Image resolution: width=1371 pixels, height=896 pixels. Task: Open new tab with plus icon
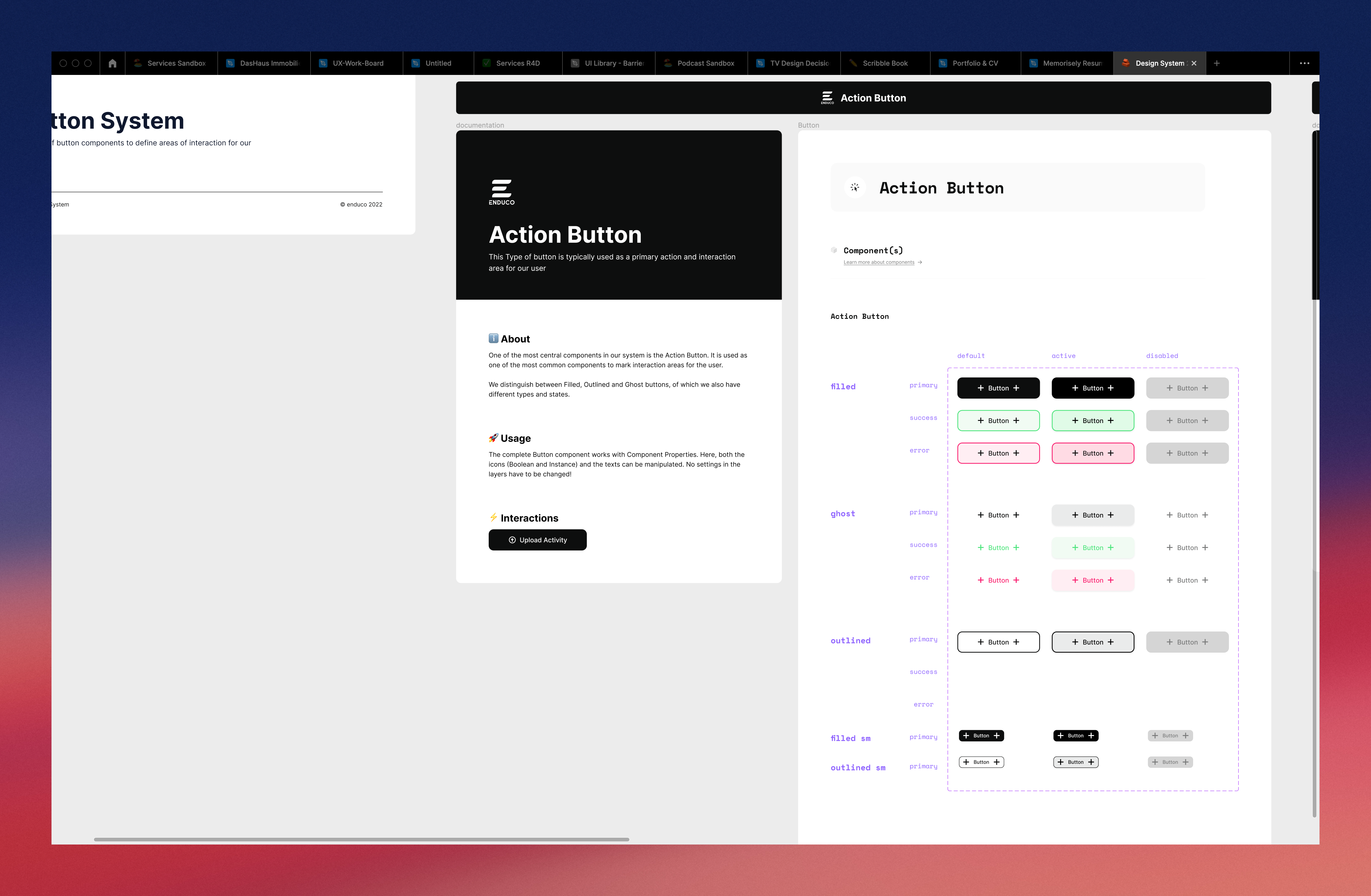pyautogui.click(x=1217, y=63)
